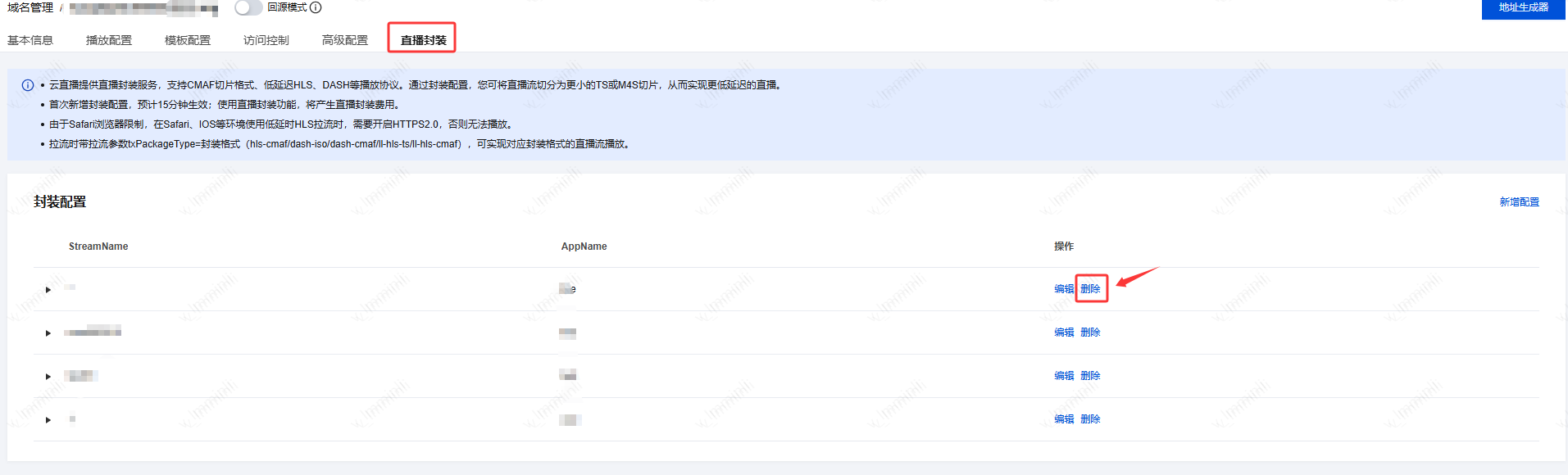This screenshot has height=475, width=1568.
Task: Open the 回源模式 info tooltip icon
Action: [316, 7]
